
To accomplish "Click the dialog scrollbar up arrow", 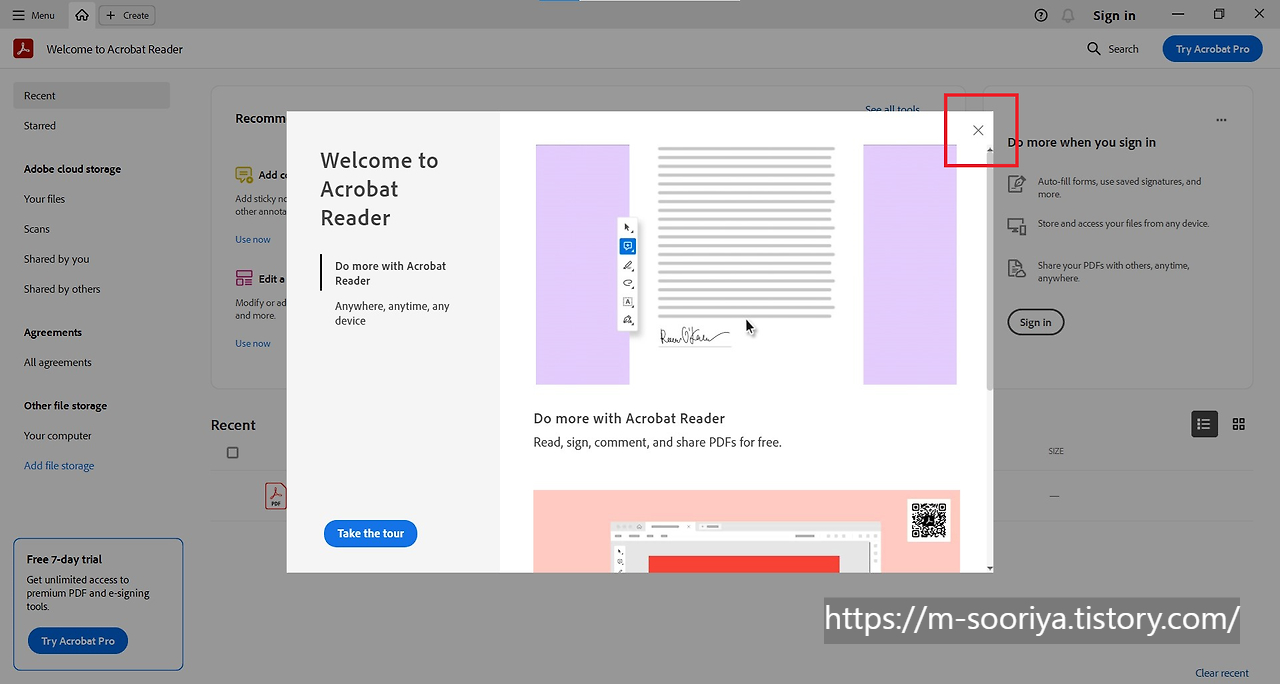I will point(990,150).
